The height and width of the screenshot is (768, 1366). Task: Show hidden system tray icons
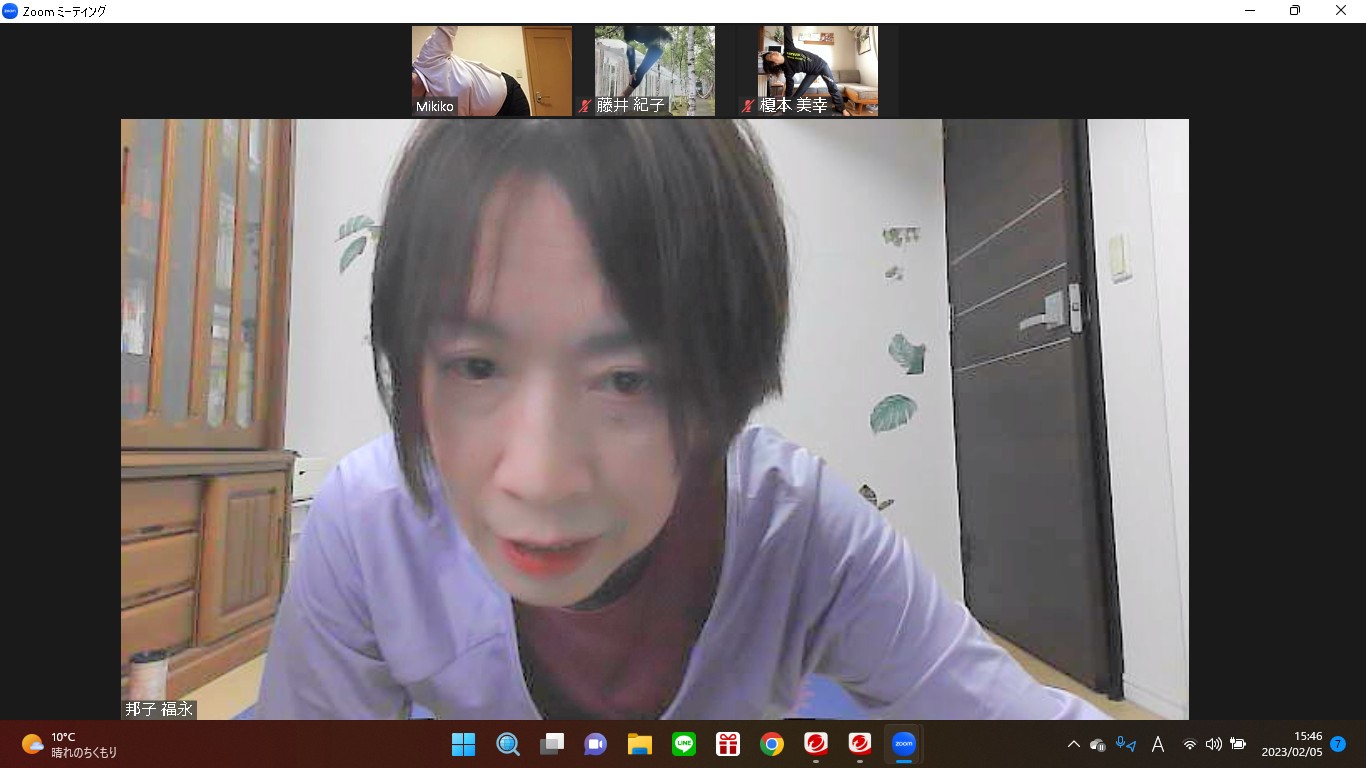(1074, 744)
